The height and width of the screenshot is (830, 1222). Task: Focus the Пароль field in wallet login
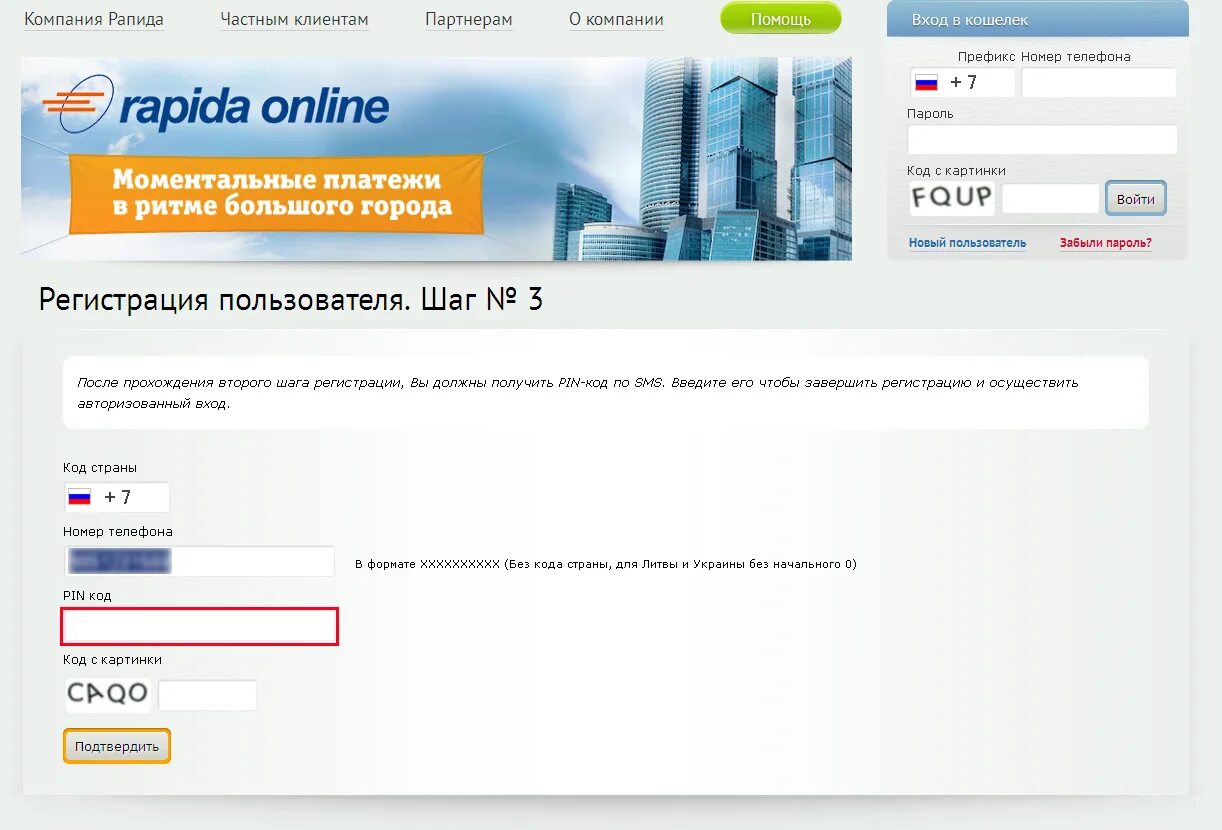pyautogui.click(x=1042, y=140)
